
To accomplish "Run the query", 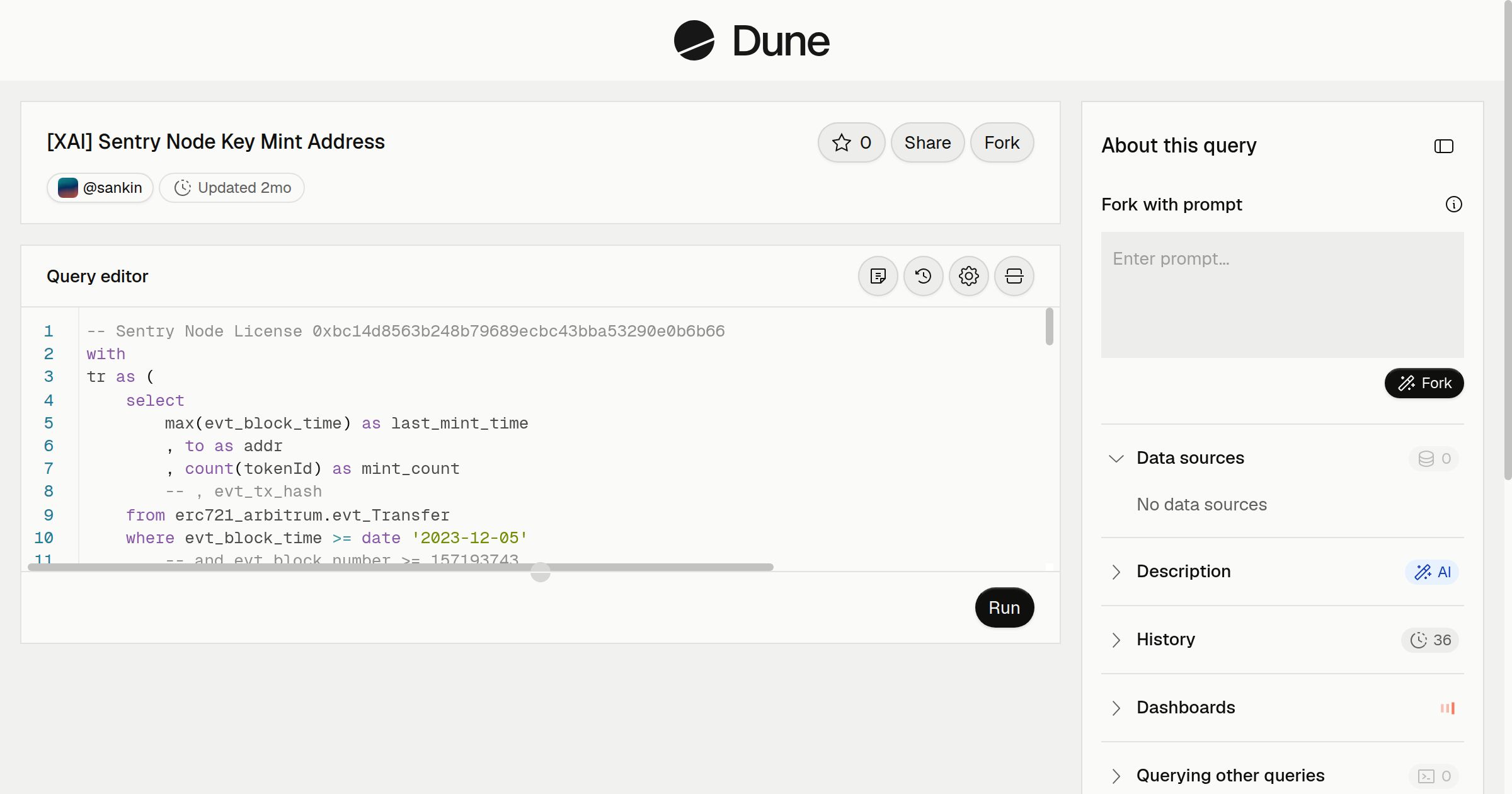I will [1004, 607].
